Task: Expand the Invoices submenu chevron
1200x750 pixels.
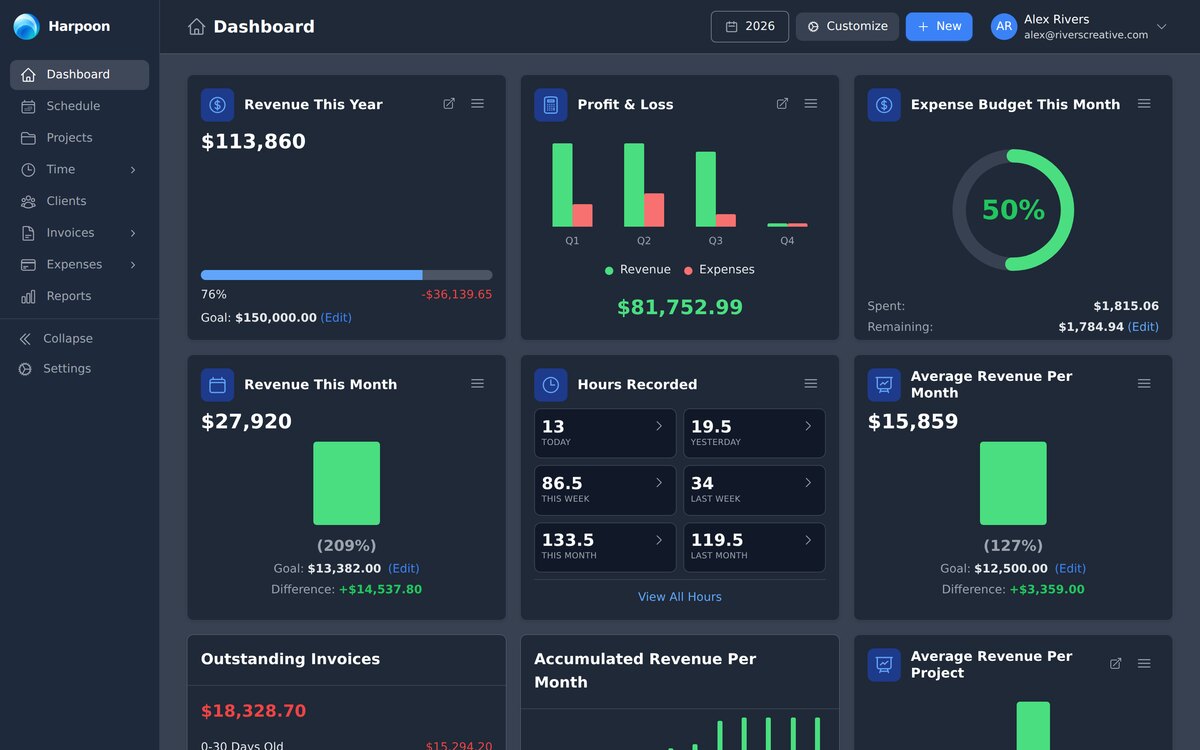Action: pos(133,233)
